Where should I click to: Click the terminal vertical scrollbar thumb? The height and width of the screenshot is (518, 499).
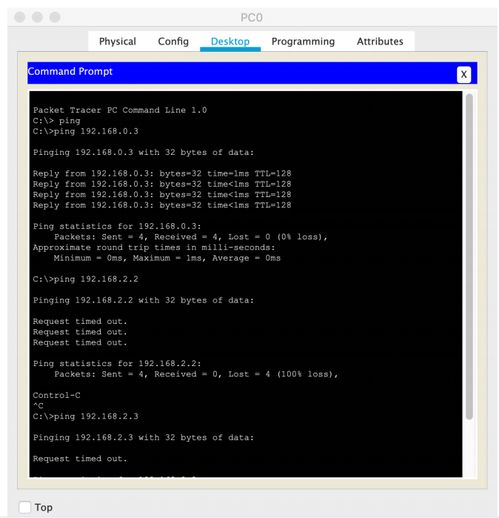click(469, 256)
